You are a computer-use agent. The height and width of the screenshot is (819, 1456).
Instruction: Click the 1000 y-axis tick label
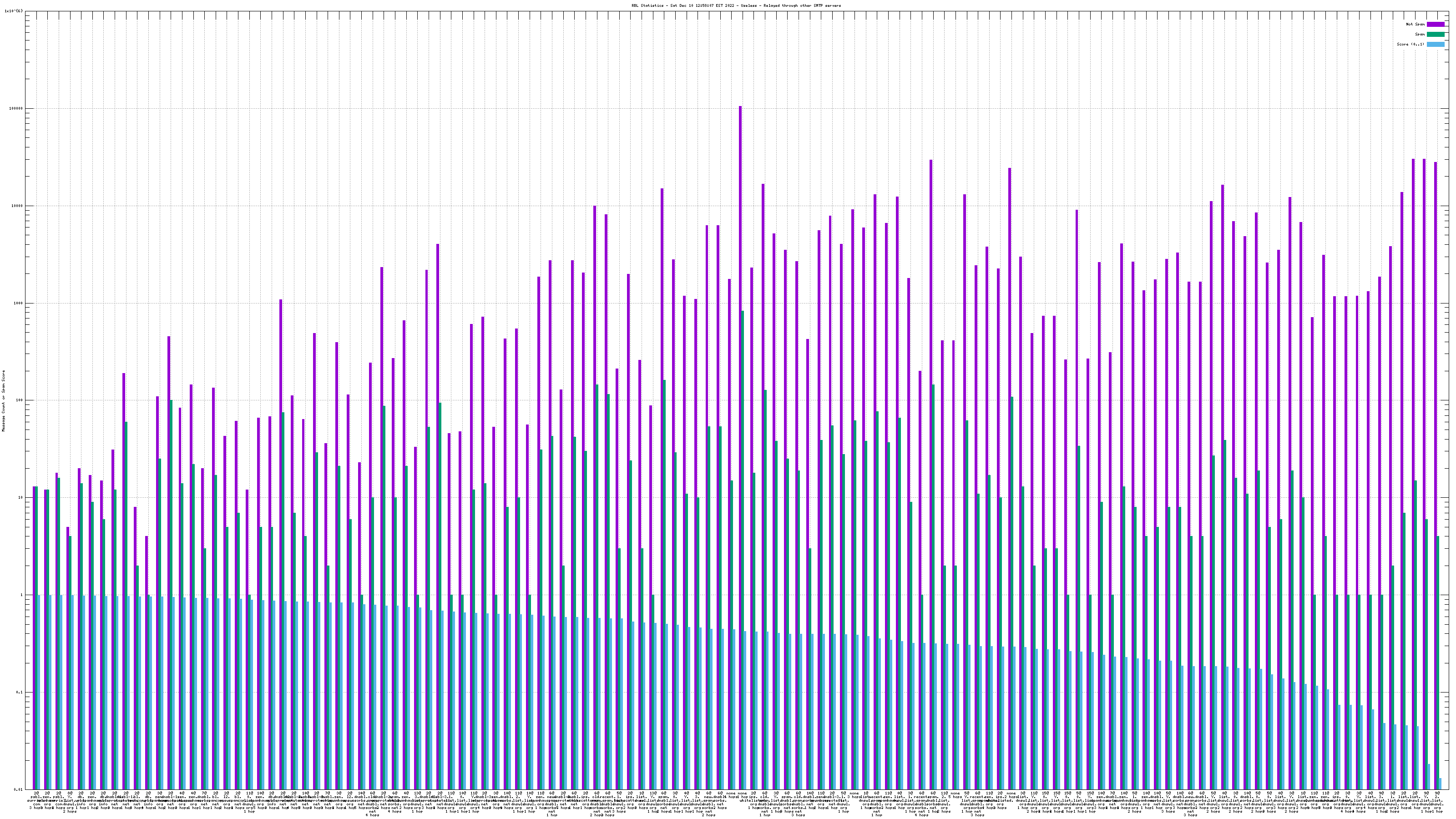(x=18, y=303)
